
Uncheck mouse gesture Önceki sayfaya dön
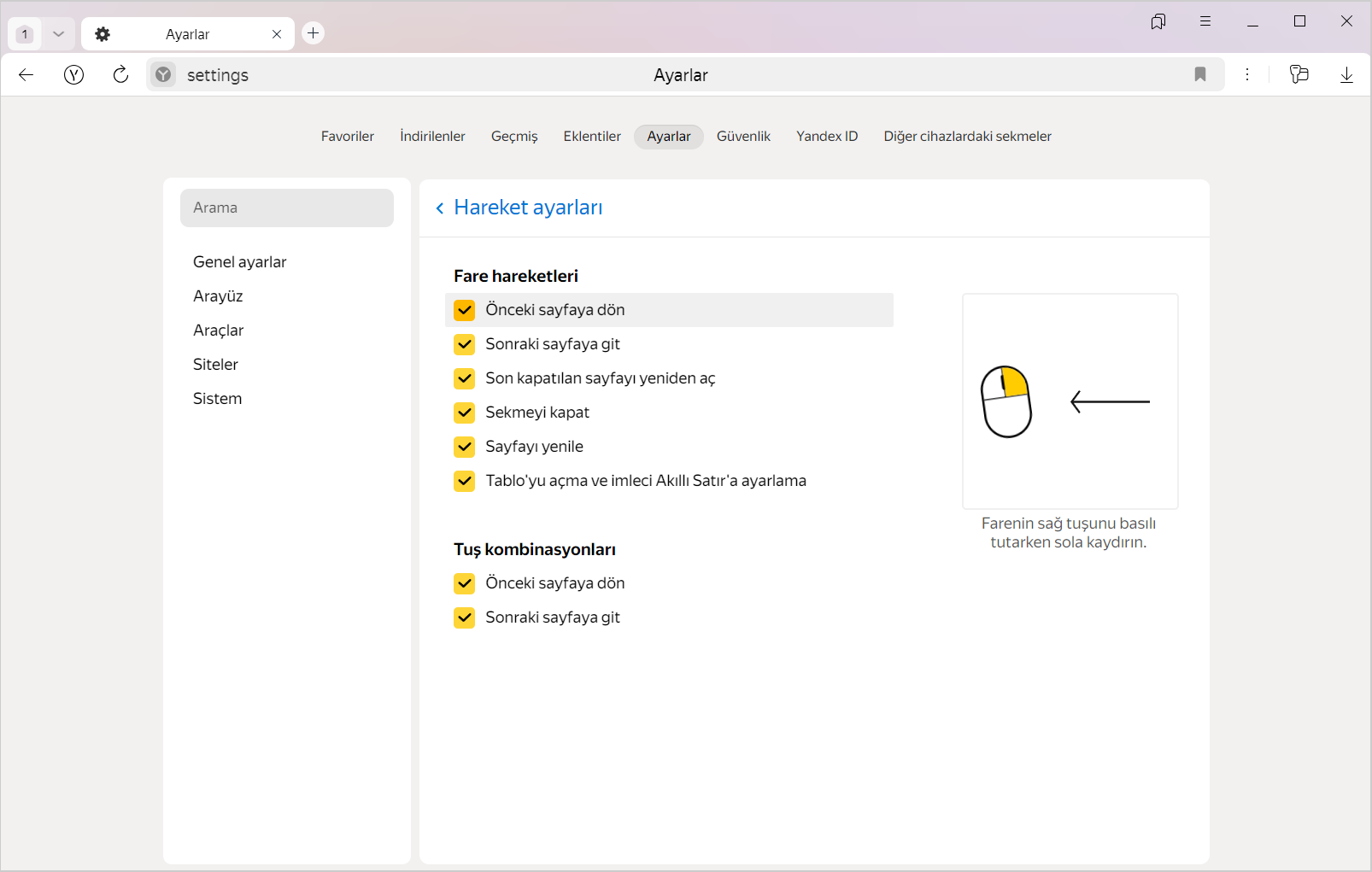coord(465,310)
